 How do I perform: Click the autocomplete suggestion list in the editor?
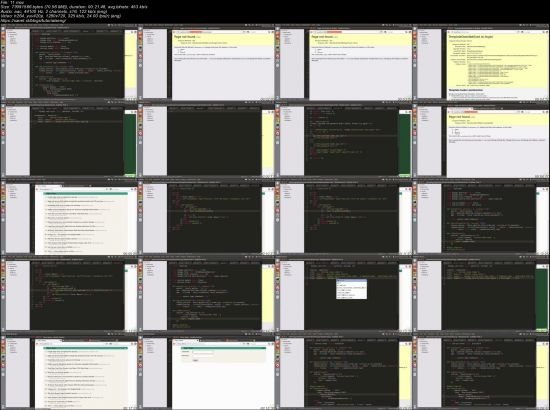pyautogui.click(x=351, y=289)
